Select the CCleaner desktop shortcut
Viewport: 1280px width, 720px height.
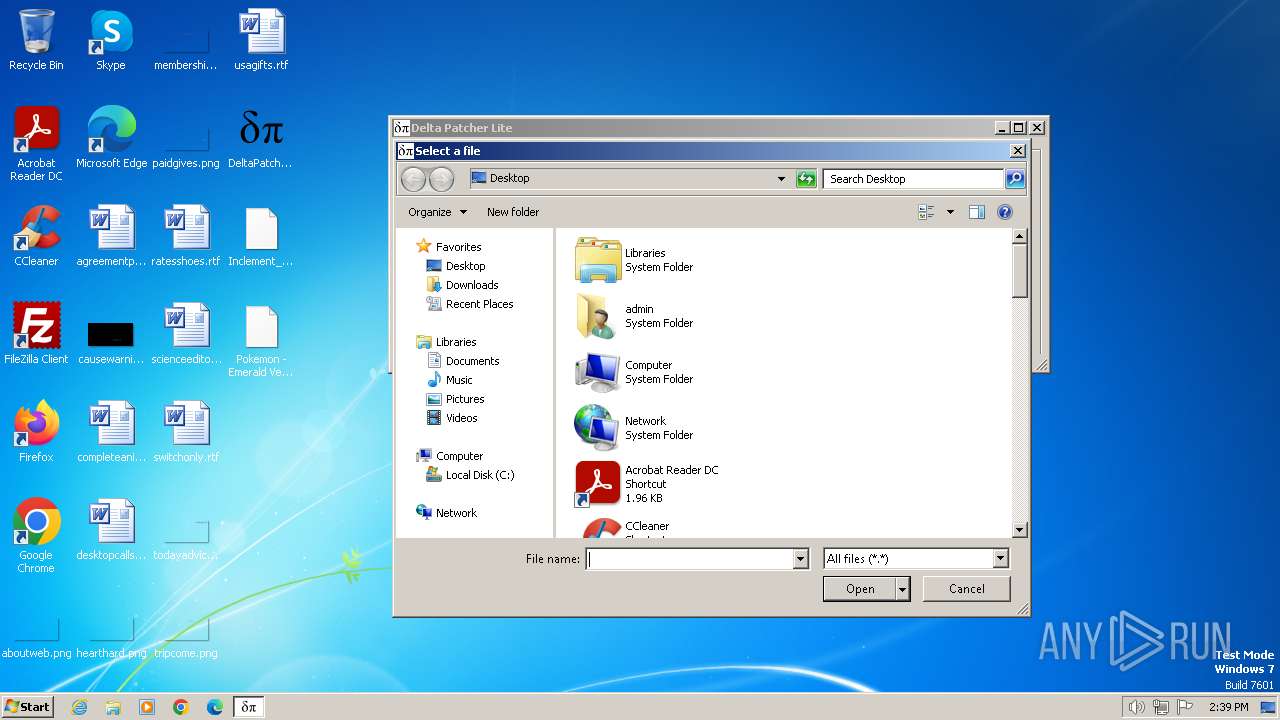(36, 236)
